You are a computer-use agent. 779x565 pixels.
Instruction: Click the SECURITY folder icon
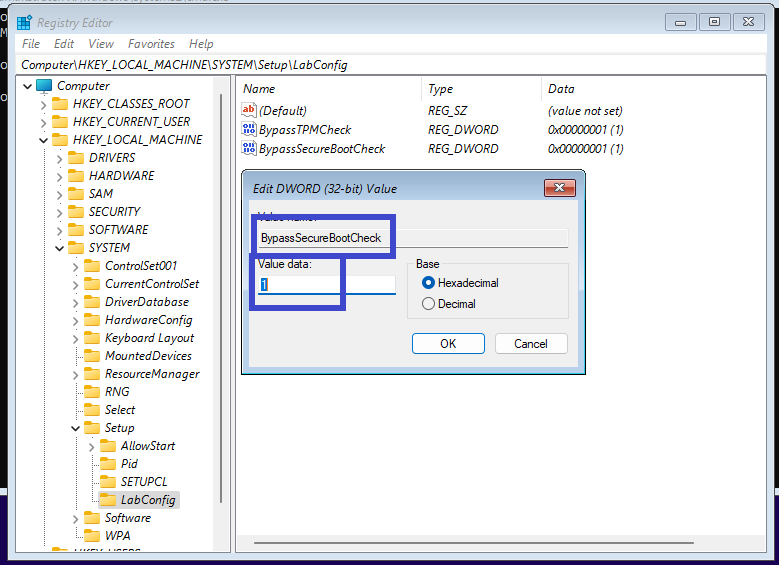tap(76, 212)
